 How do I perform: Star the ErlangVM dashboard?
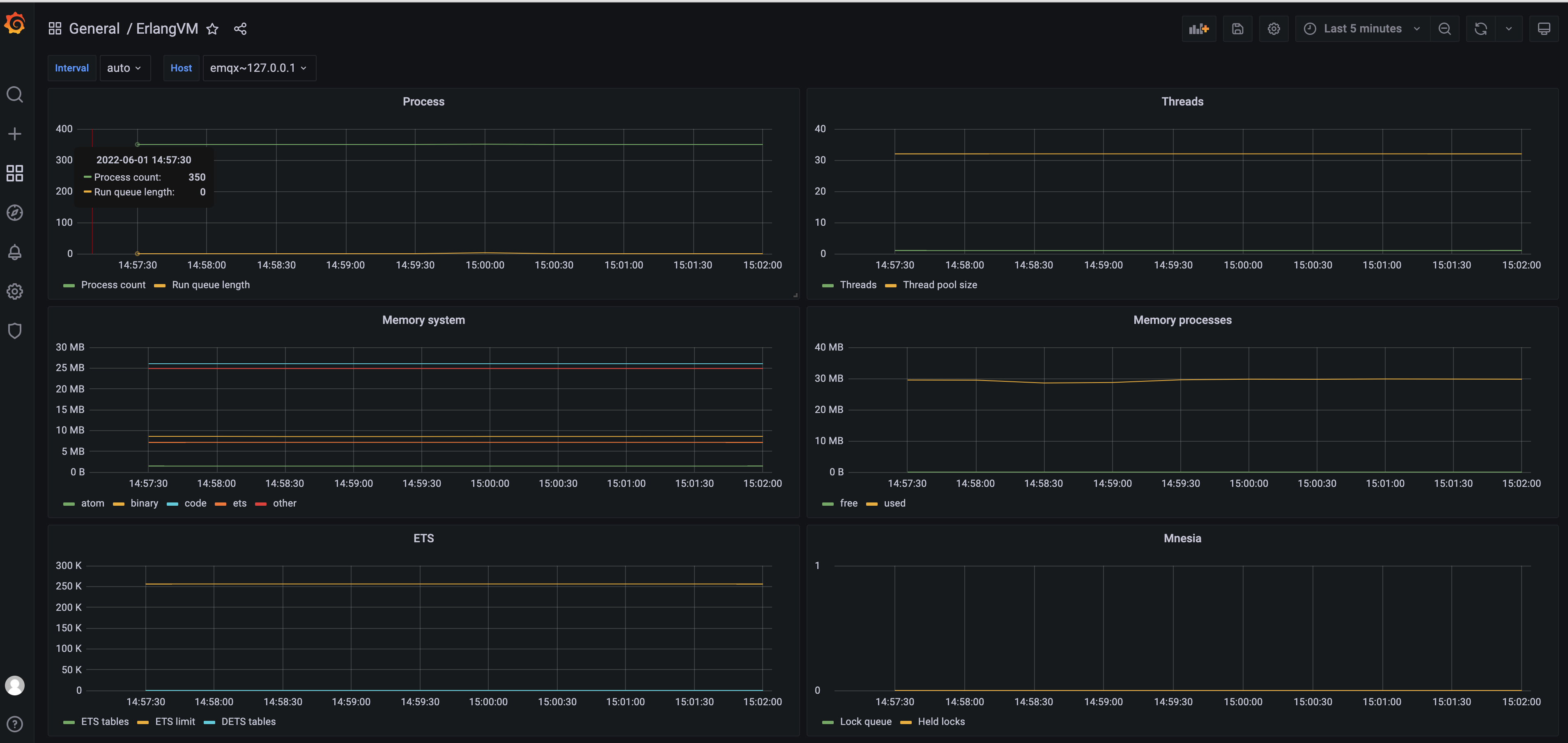(212, 29)
